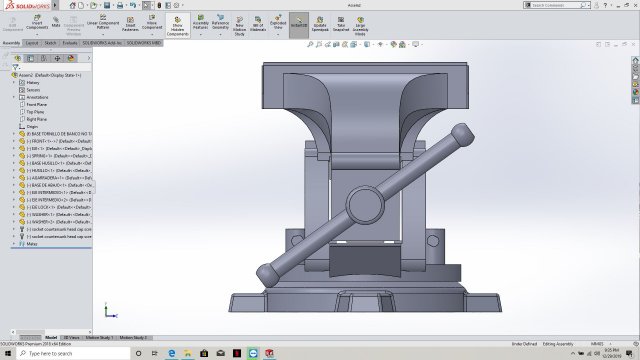
Task: Toggle Instant3D mode
Action: (299, 25)
